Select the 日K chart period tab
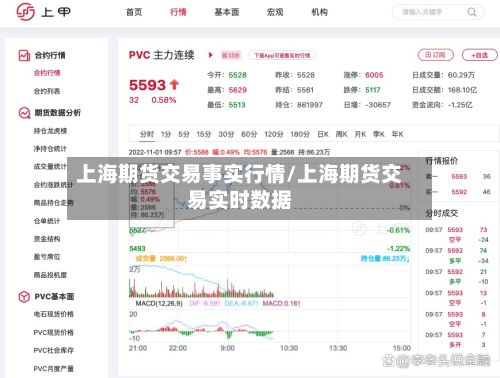The image size is (500, 378). pyautogui.click(x=323, y=134)
